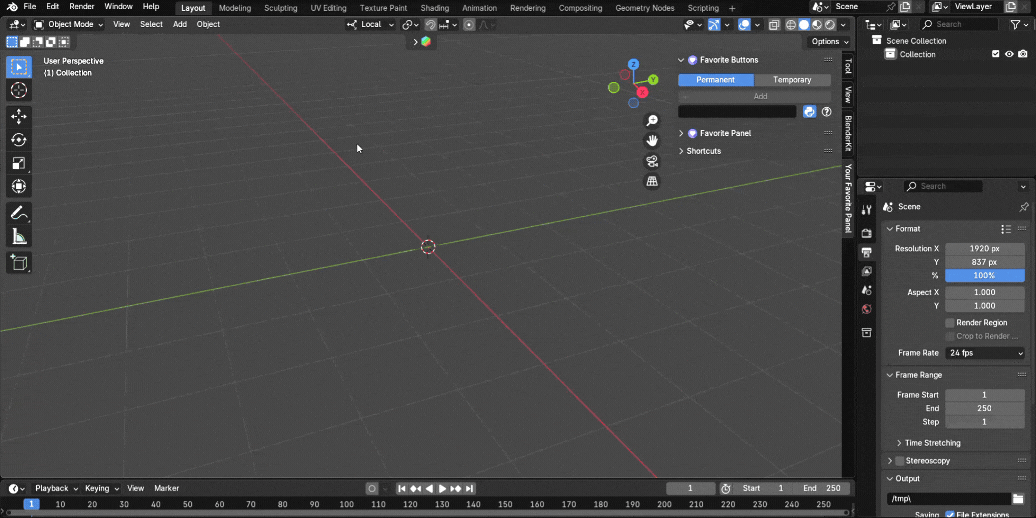The height and width of the screenshot is (518, 1036).
Task: Click the resolution percentage 100% slider
Action: (984, 276)
